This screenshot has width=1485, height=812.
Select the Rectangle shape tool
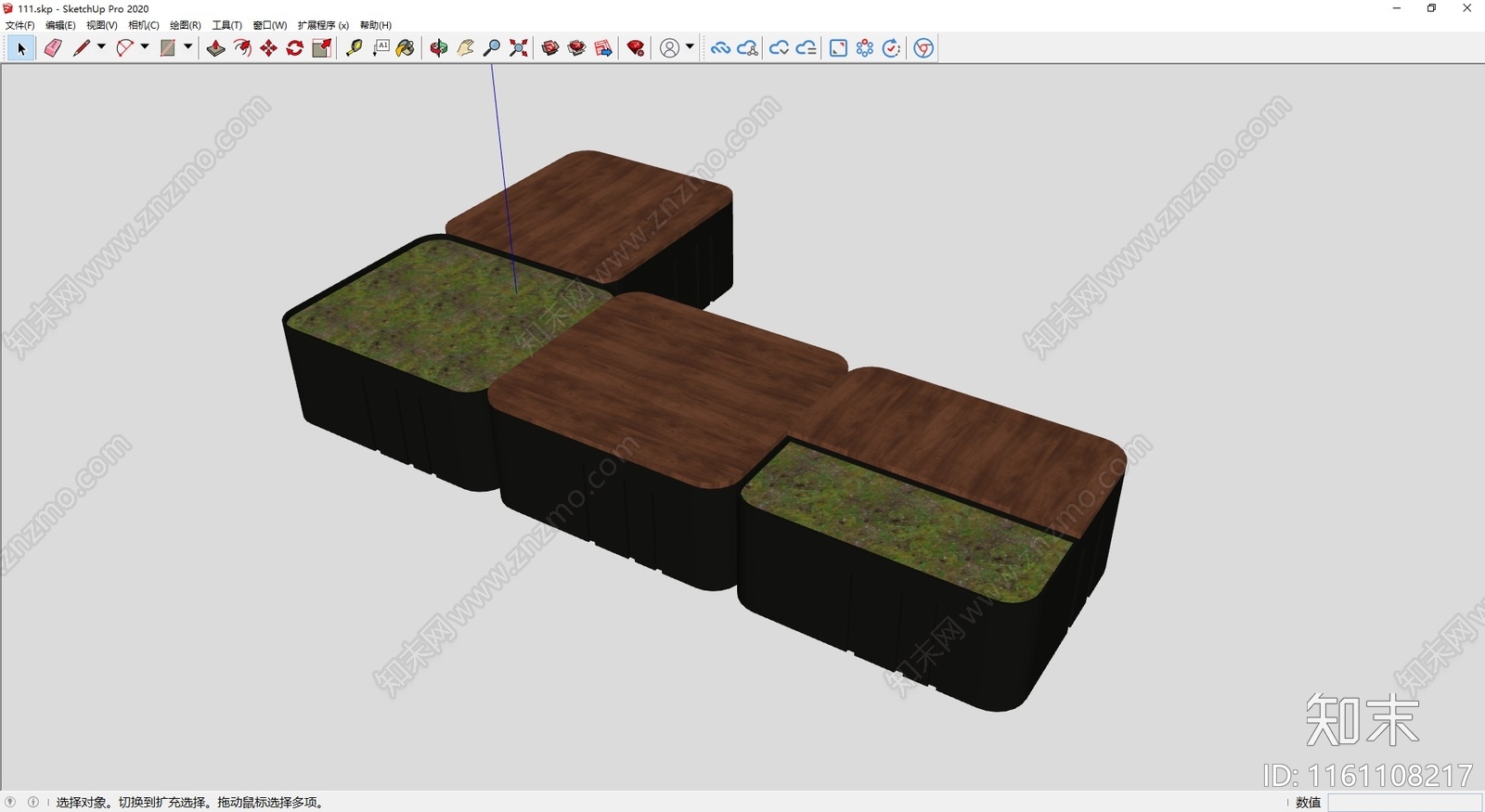coord(168,48)
